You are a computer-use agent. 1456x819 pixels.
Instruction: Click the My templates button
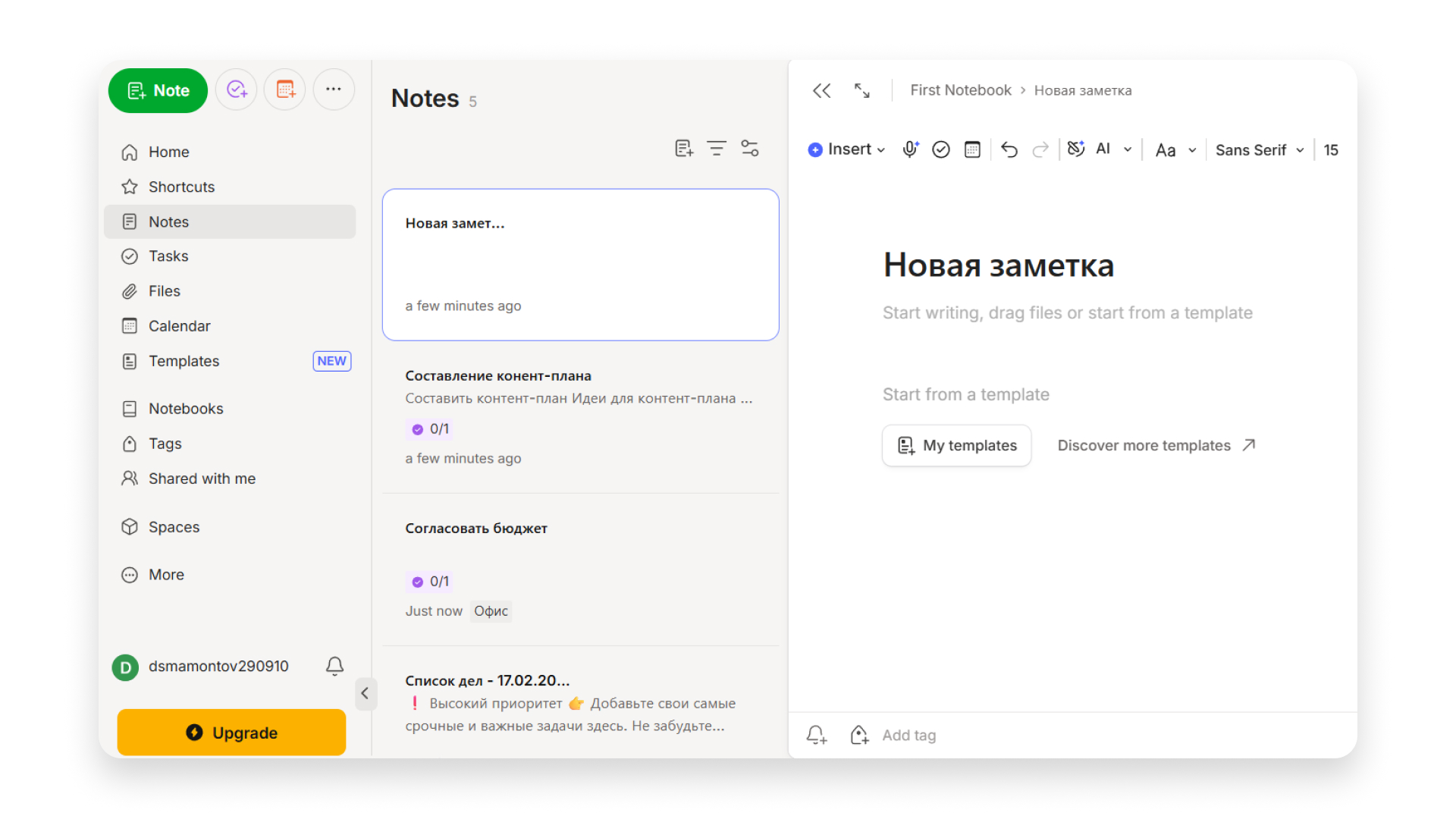coord(956,445)
